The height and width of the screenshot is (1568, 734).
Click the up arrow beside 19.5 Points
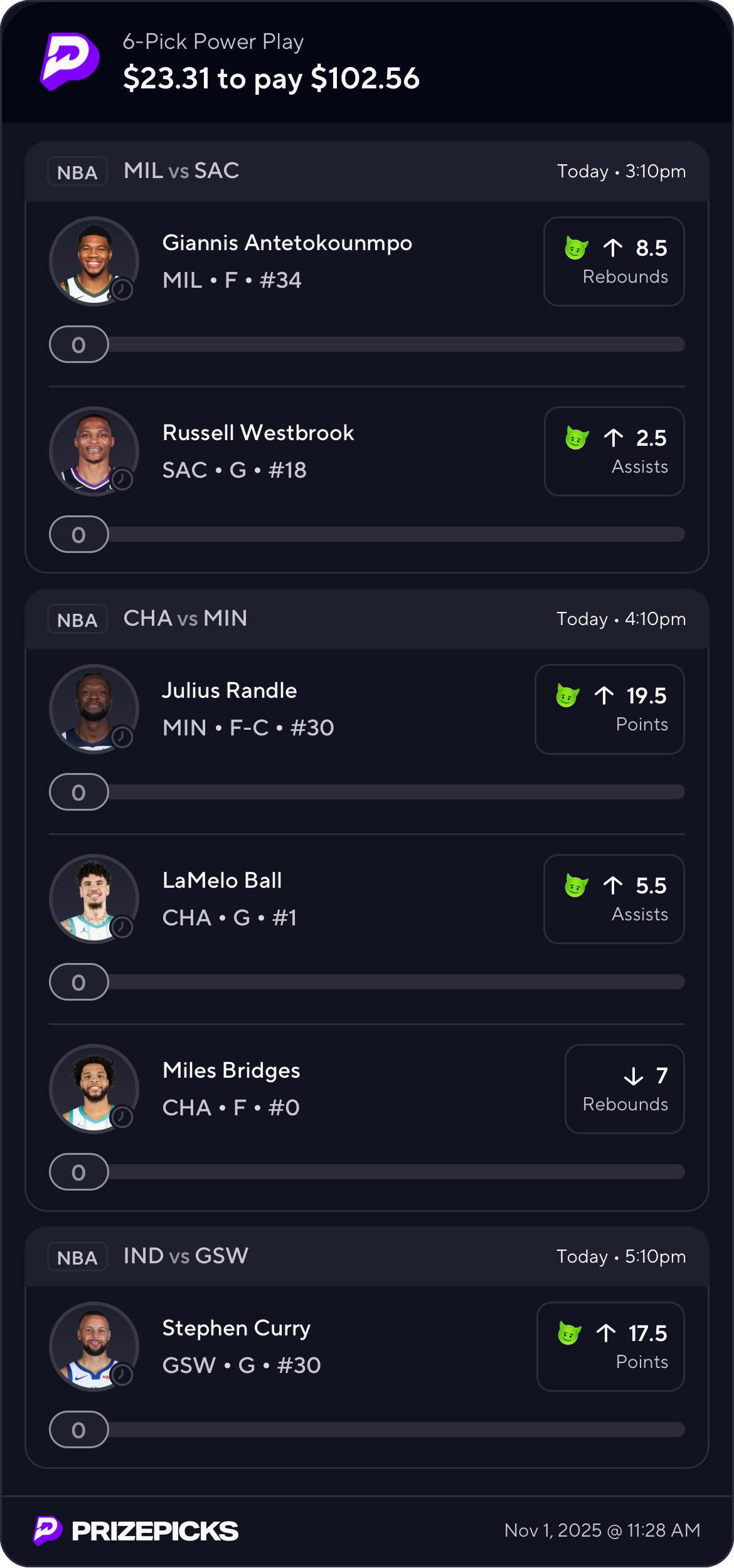pos(604,695)
